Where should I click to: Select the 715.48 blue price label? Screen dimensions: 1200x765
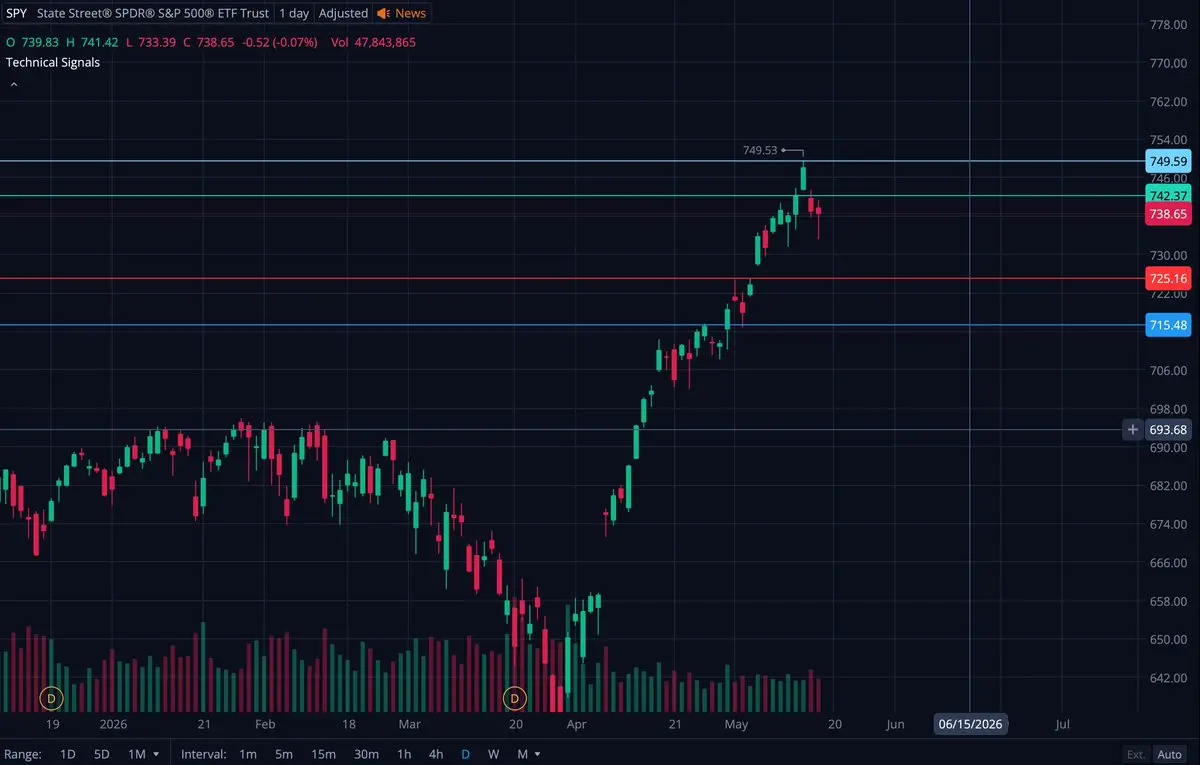click(1168, 325)
